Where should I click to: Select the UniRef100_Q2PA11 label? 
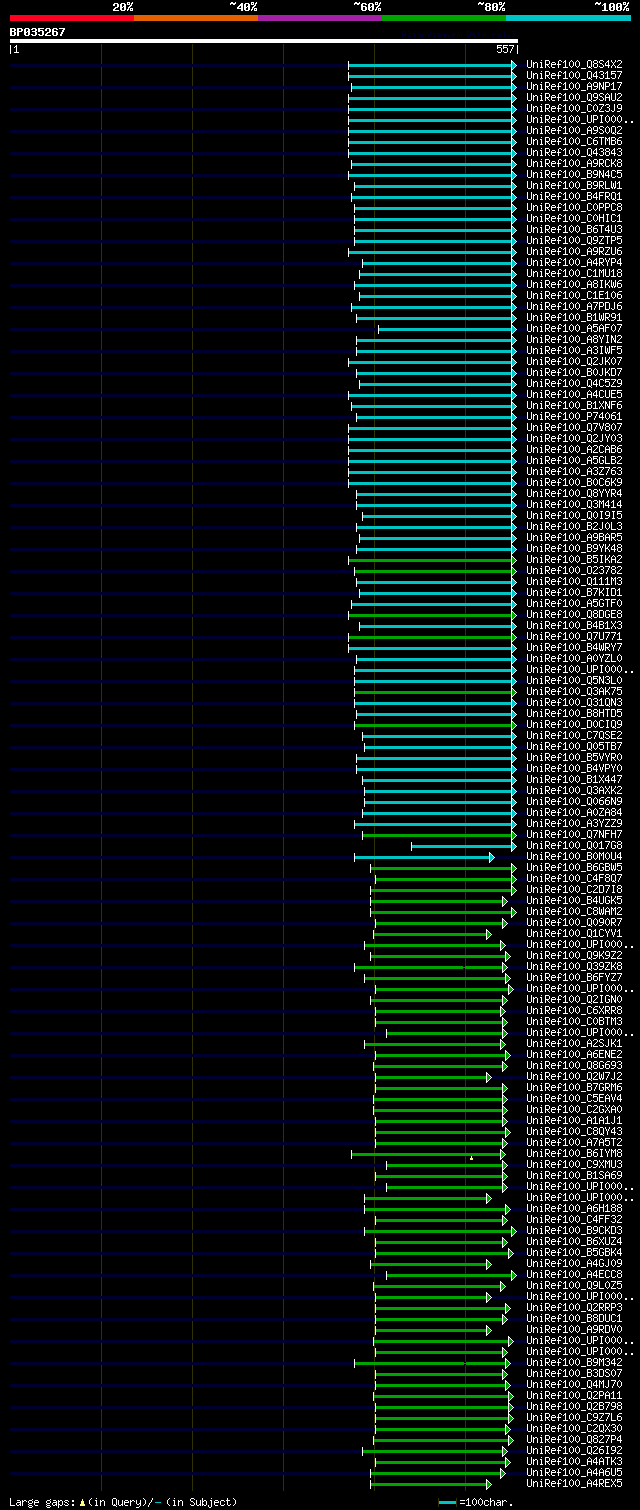point(574,1395)
